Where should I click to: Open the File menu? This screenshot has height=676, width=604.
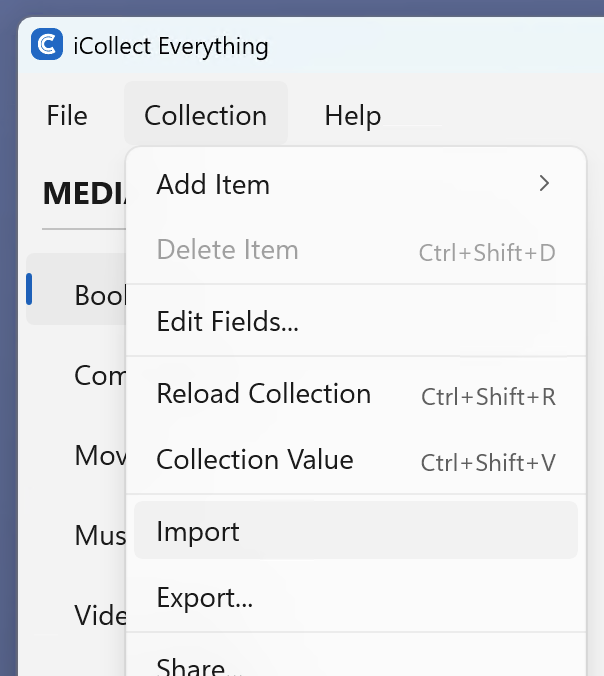(67, 115)
